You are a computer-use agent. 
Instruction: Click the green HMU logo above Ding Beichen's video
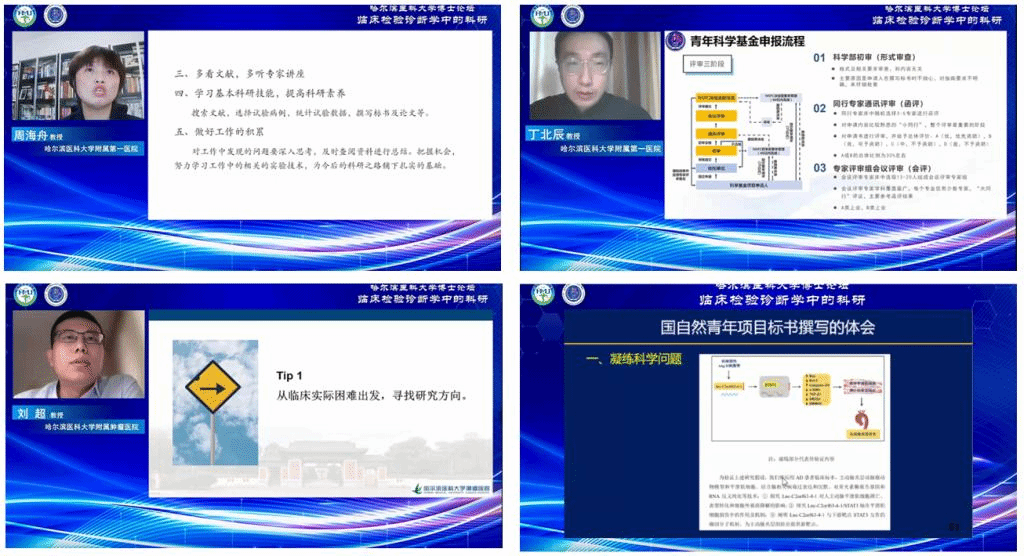coord(543,16)
